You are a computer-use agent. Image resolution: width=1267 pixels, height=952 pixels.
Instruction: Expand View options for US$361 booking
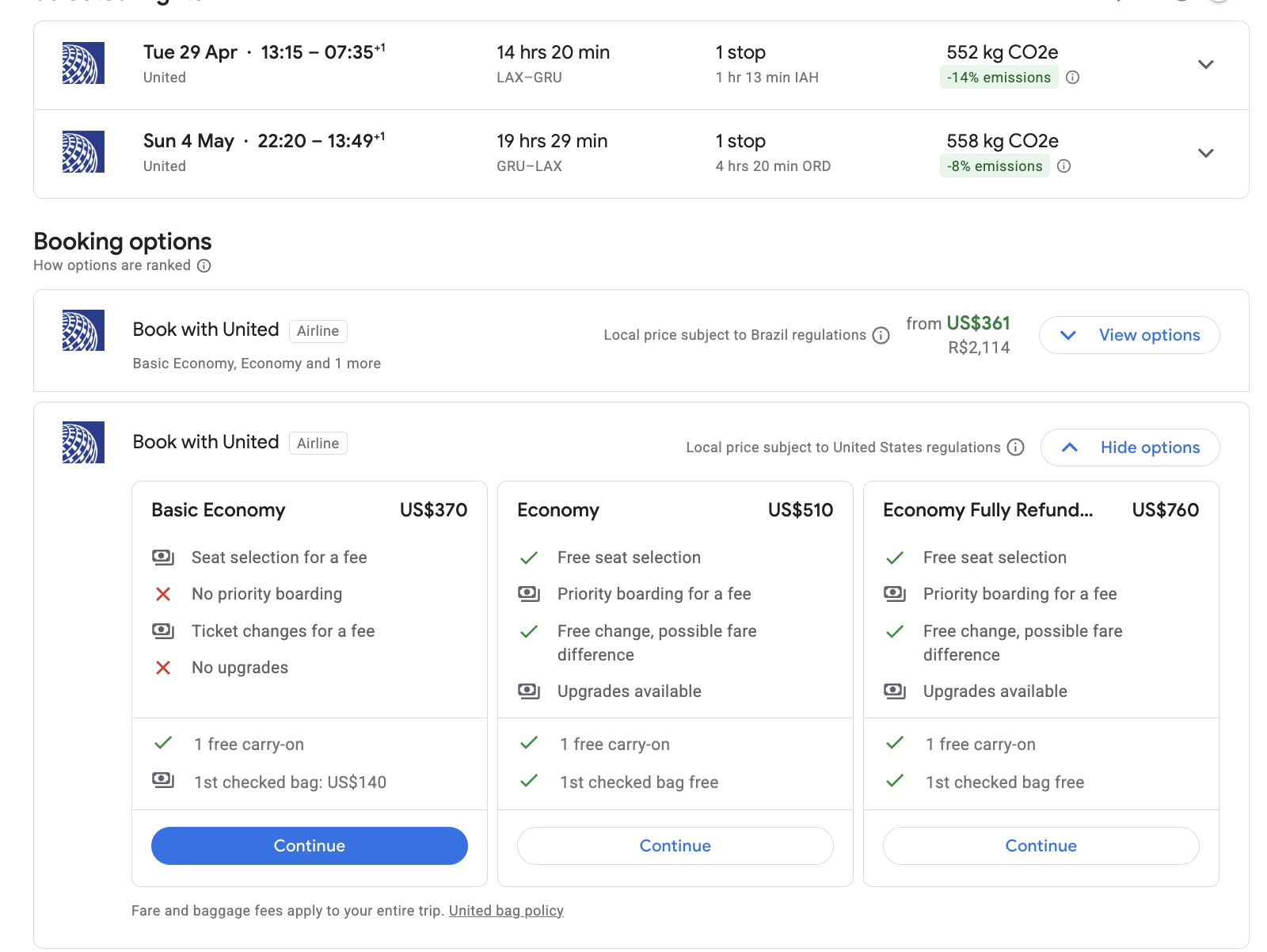point(1129,336)
